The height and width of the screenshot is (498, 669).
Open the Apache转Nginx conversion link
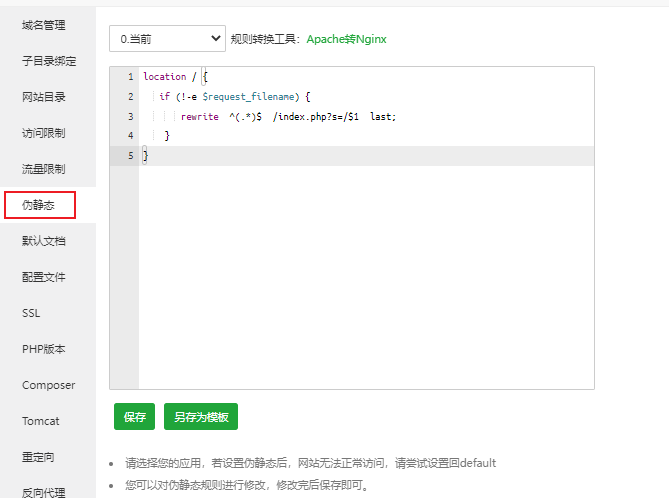346,39
